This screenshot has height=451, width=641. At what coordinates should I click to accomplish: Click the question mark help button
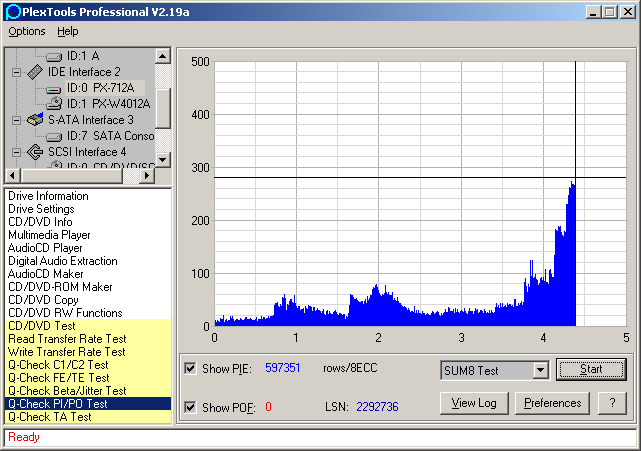612,403
